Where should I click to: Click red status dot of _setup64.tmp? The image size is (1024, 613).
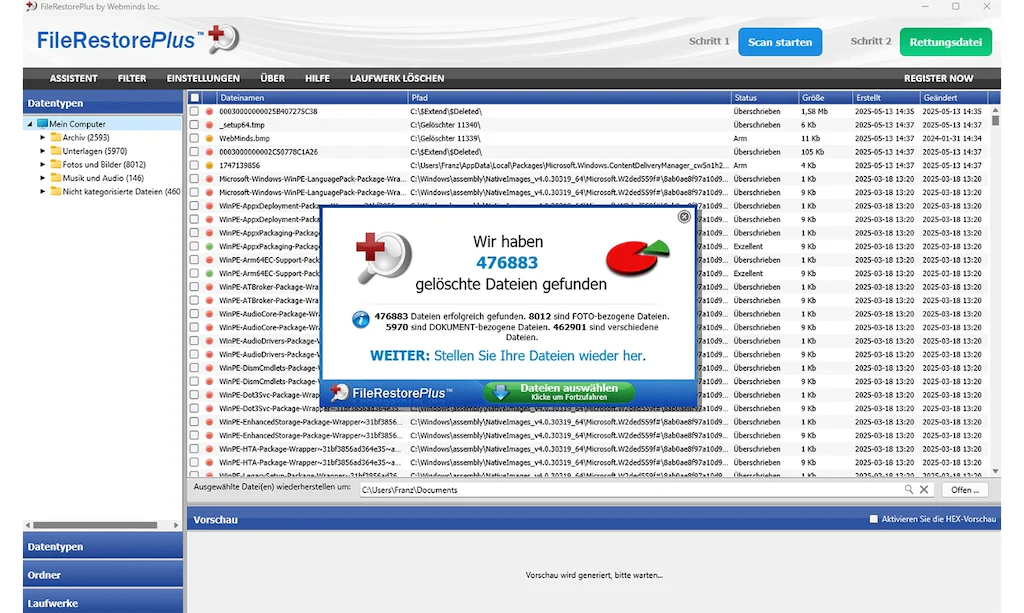(x=210, y=125)
